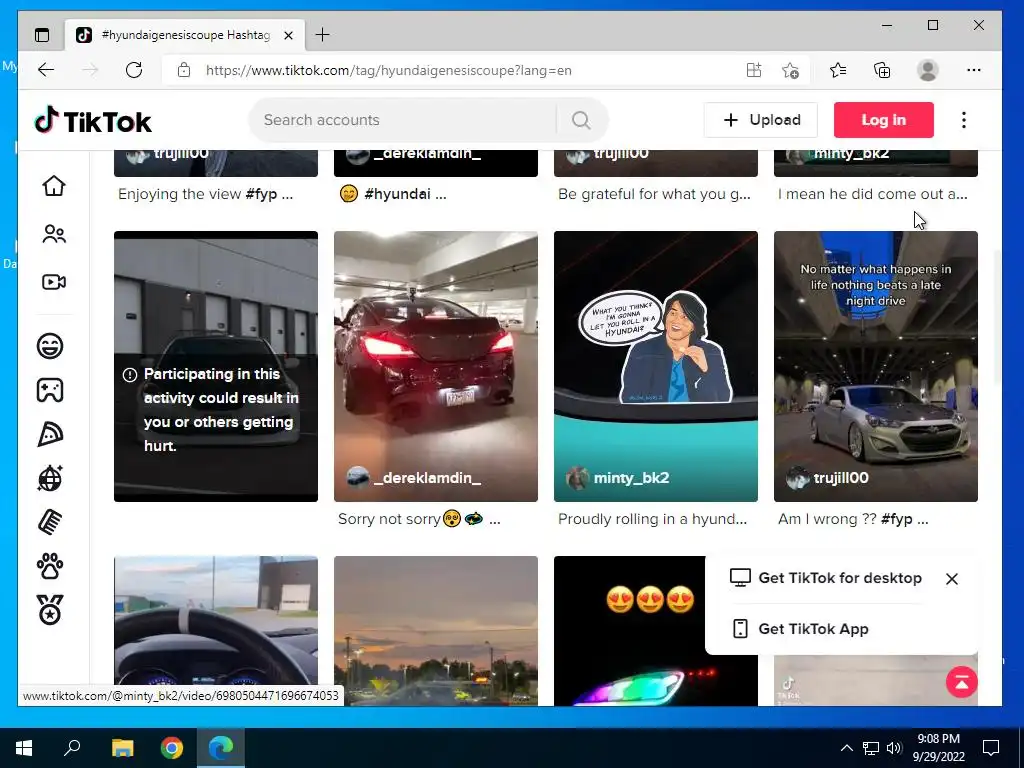Click Get TikTok App
Screen dimensions: 1024x768
tap(800, 629)
